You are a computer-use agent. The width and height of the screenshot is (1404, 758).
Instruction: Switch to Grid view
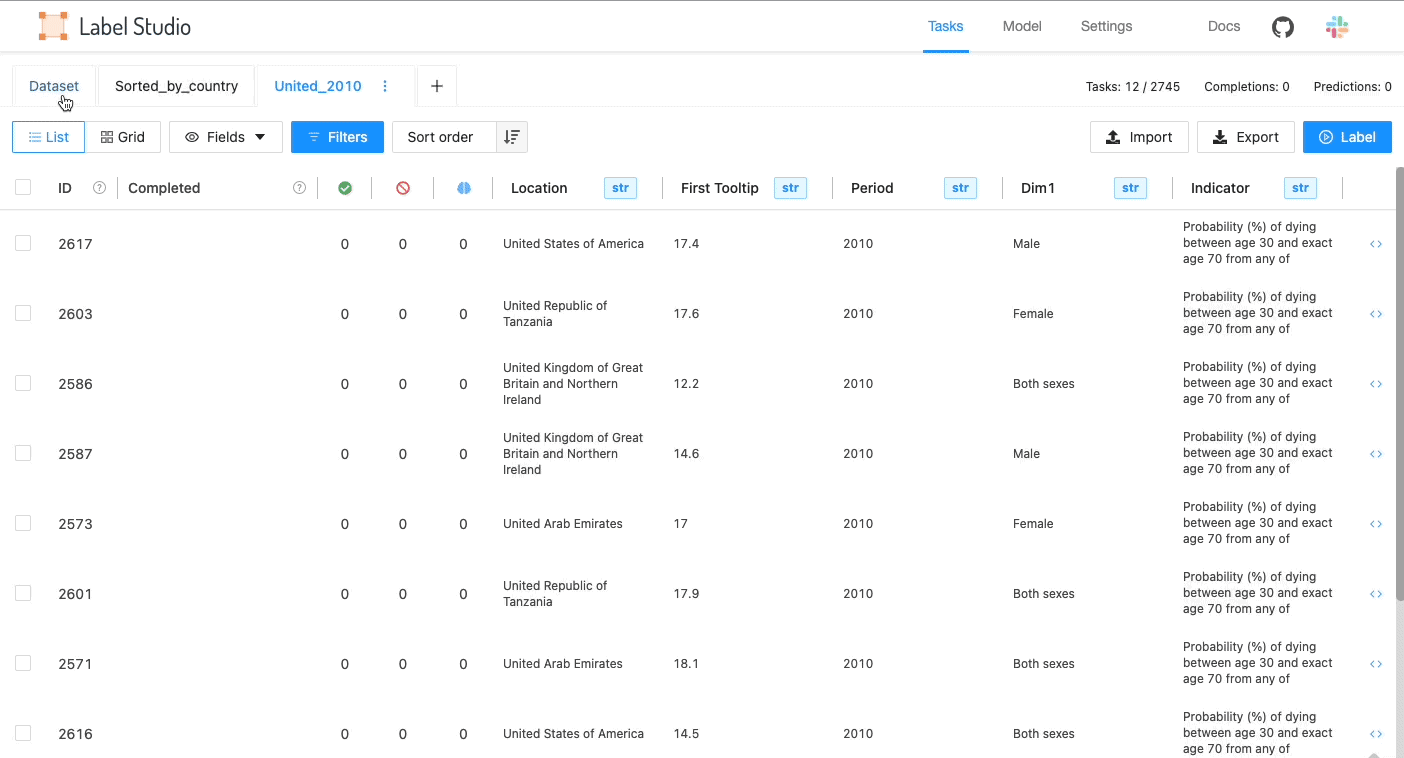click(x=123, y=137)
